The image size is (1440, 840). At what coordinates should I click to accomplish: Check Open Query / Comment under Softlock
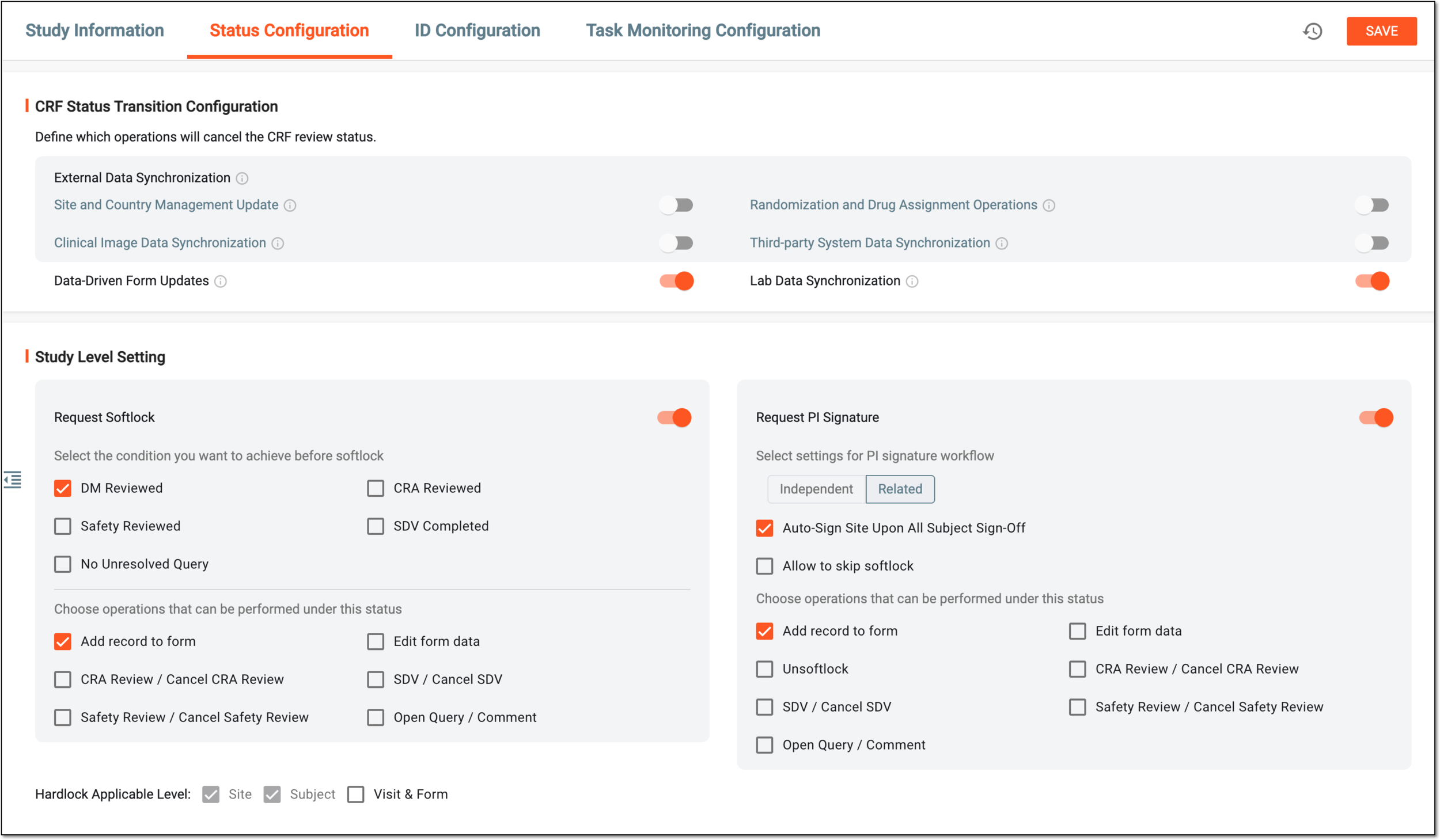[376, 717]
